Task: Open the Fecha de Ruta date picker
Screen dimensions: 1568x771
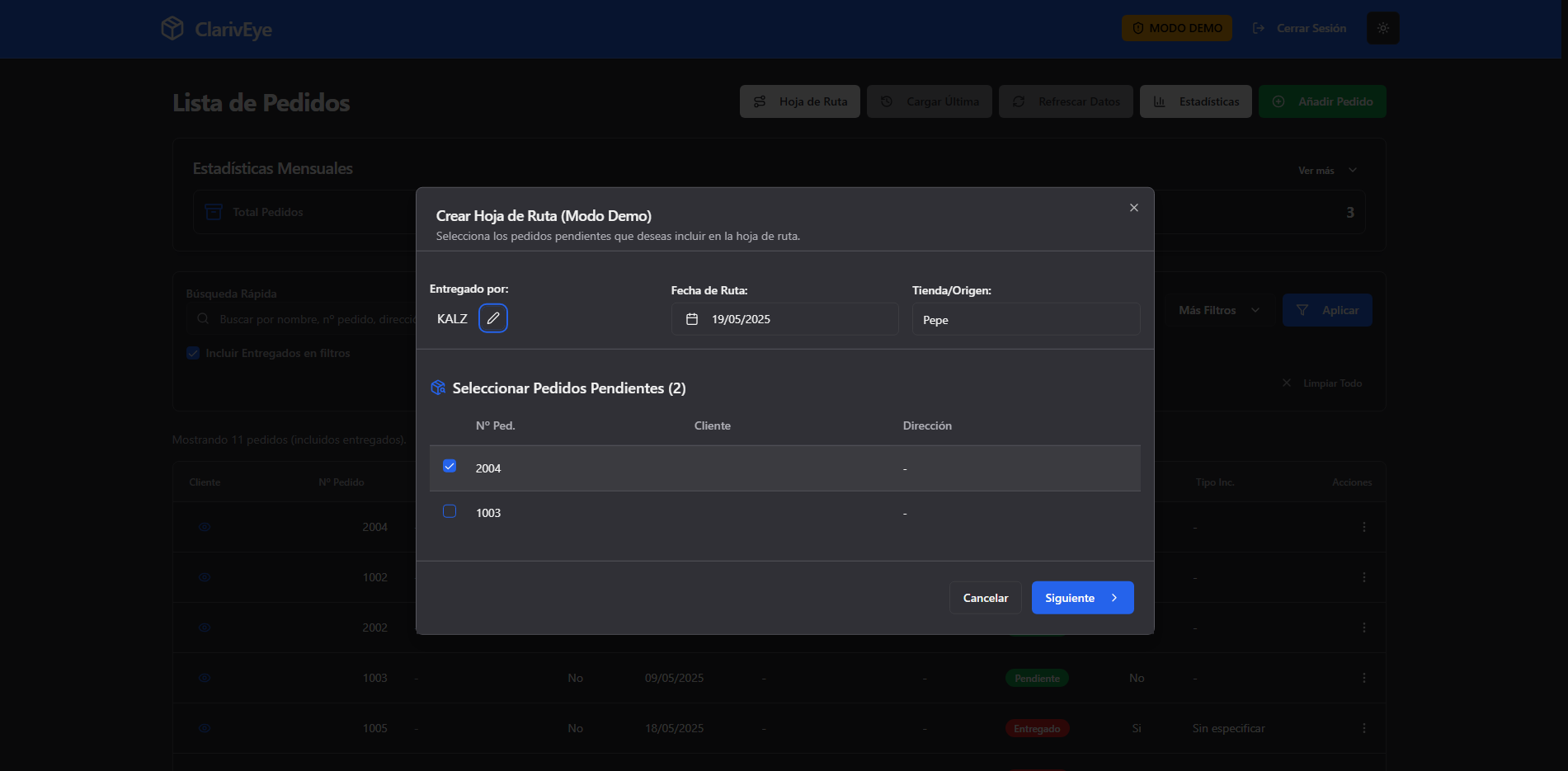Action: tap(784, 319)
